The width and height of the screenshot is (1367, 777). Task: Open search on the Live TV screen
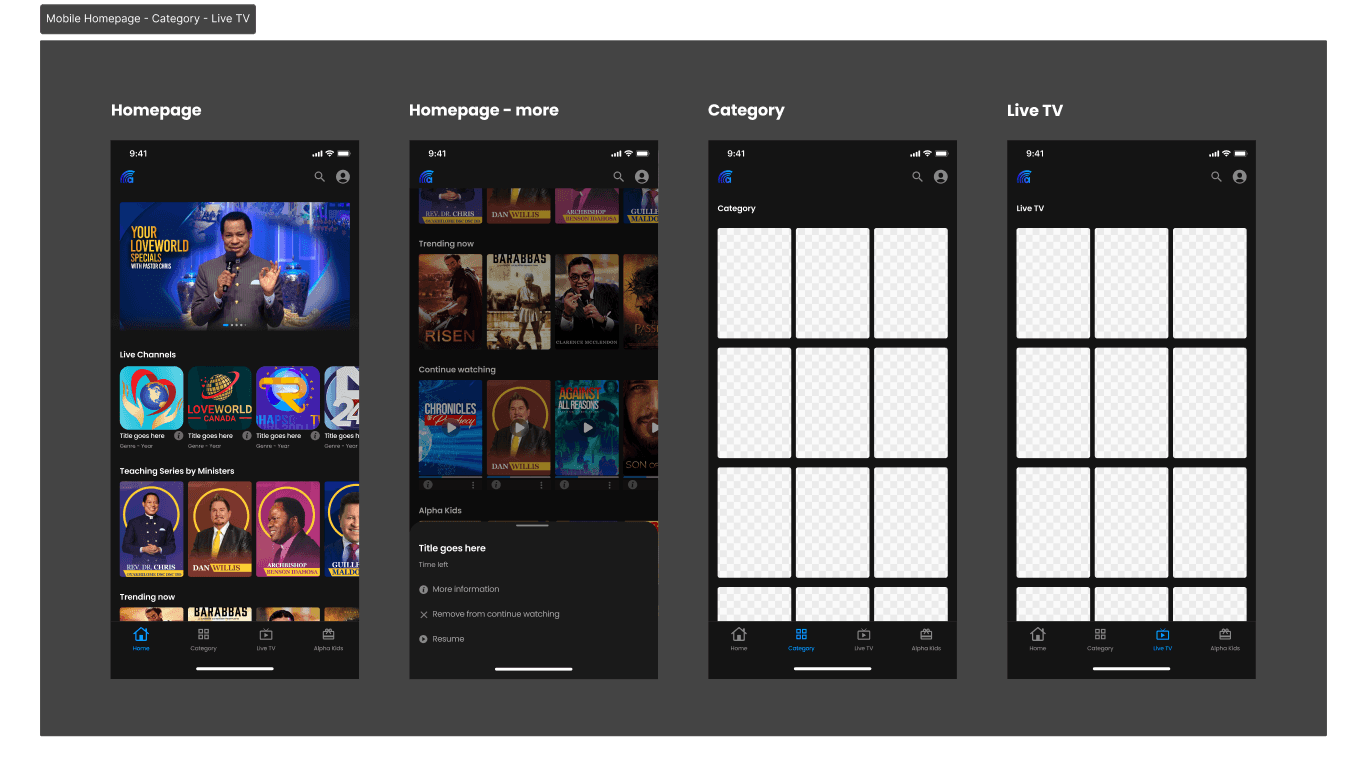tap(1217, 177)
